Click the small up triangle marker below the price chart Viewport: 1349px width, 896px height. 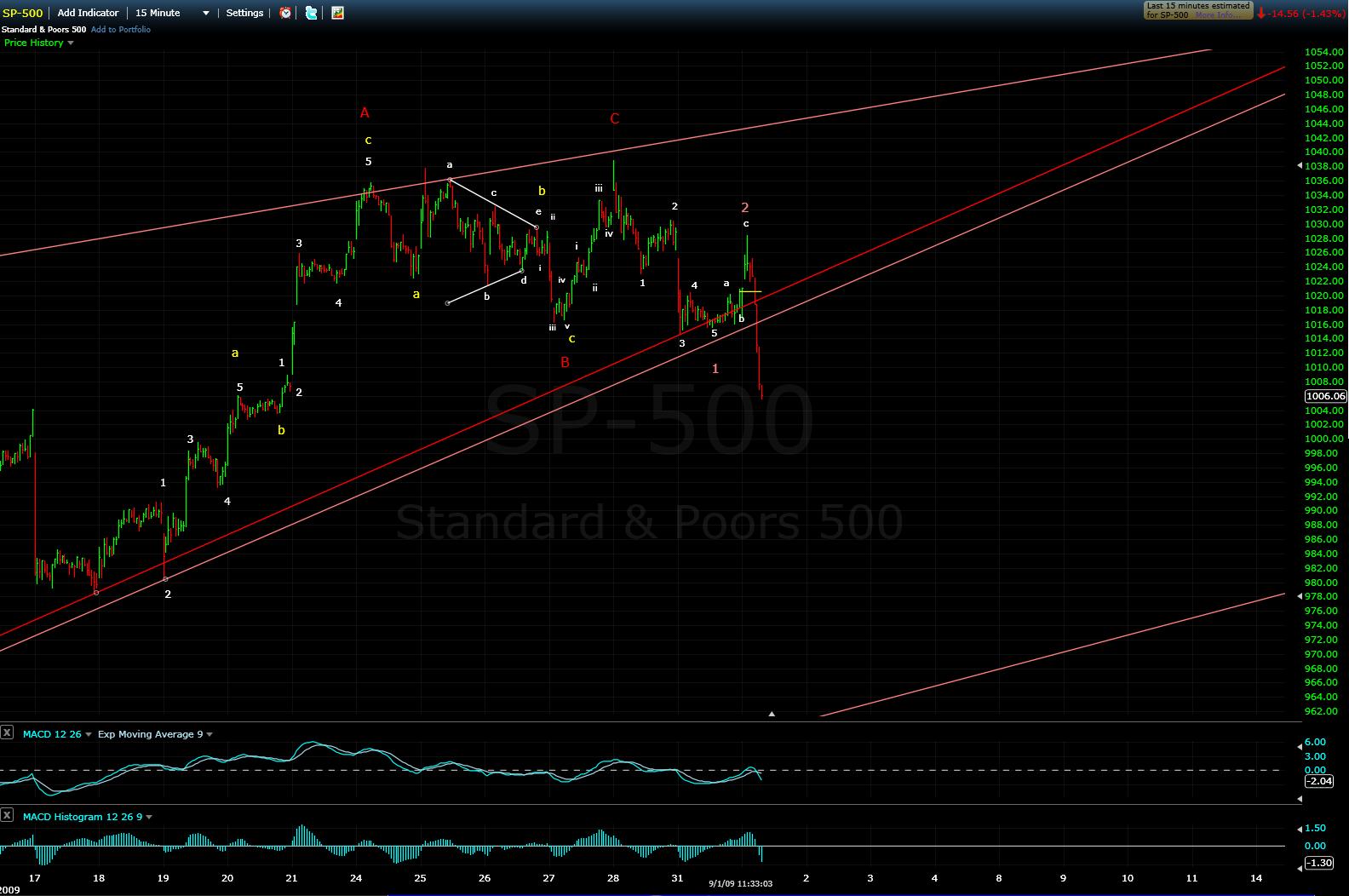(x=772, y=714)
